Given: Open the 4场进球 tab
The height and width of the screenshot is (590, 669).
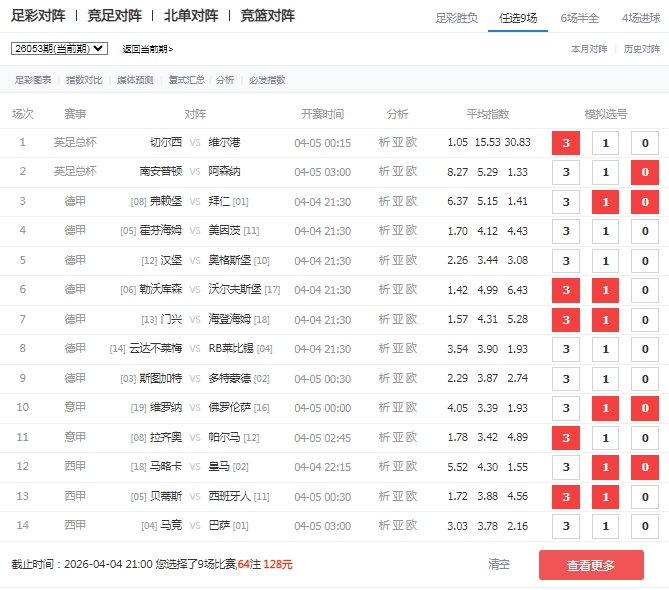Looking at the screenshot, I should click(640, 18).
